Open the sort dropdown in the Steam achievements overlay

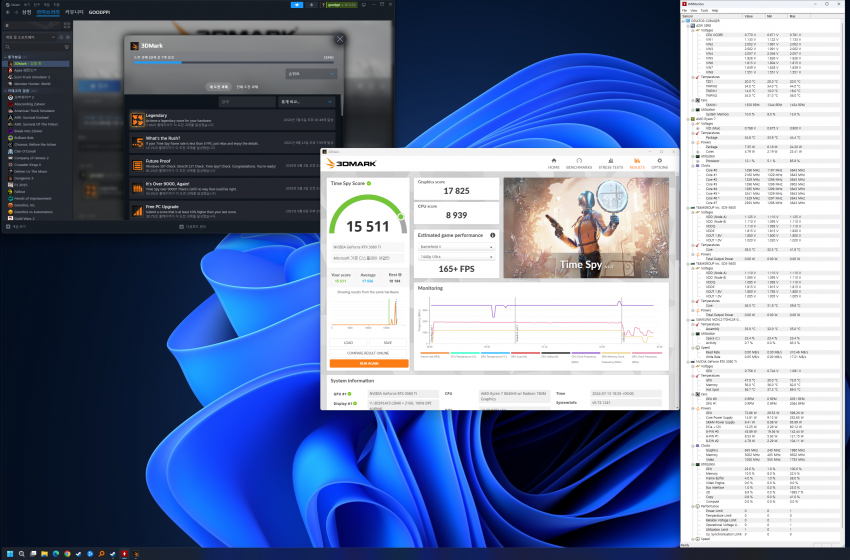click(311, 74)
